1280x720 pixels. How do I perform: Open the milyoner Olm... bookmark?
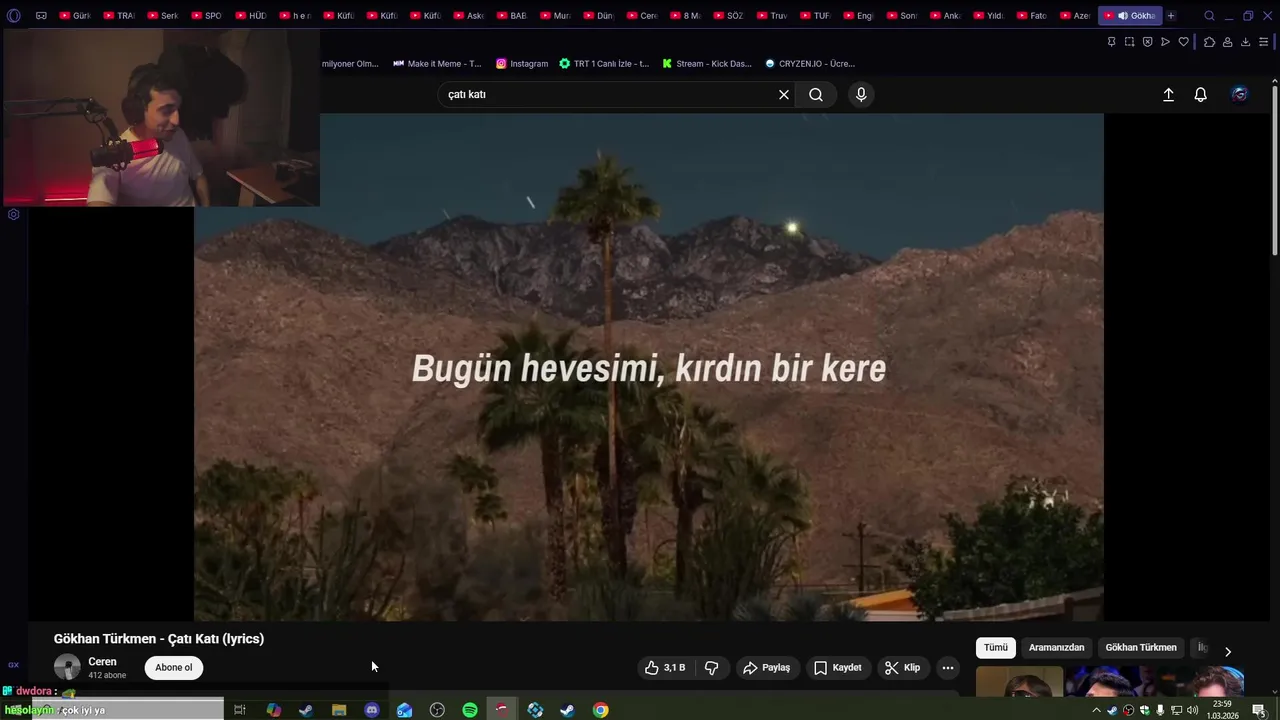coord(350,64)
